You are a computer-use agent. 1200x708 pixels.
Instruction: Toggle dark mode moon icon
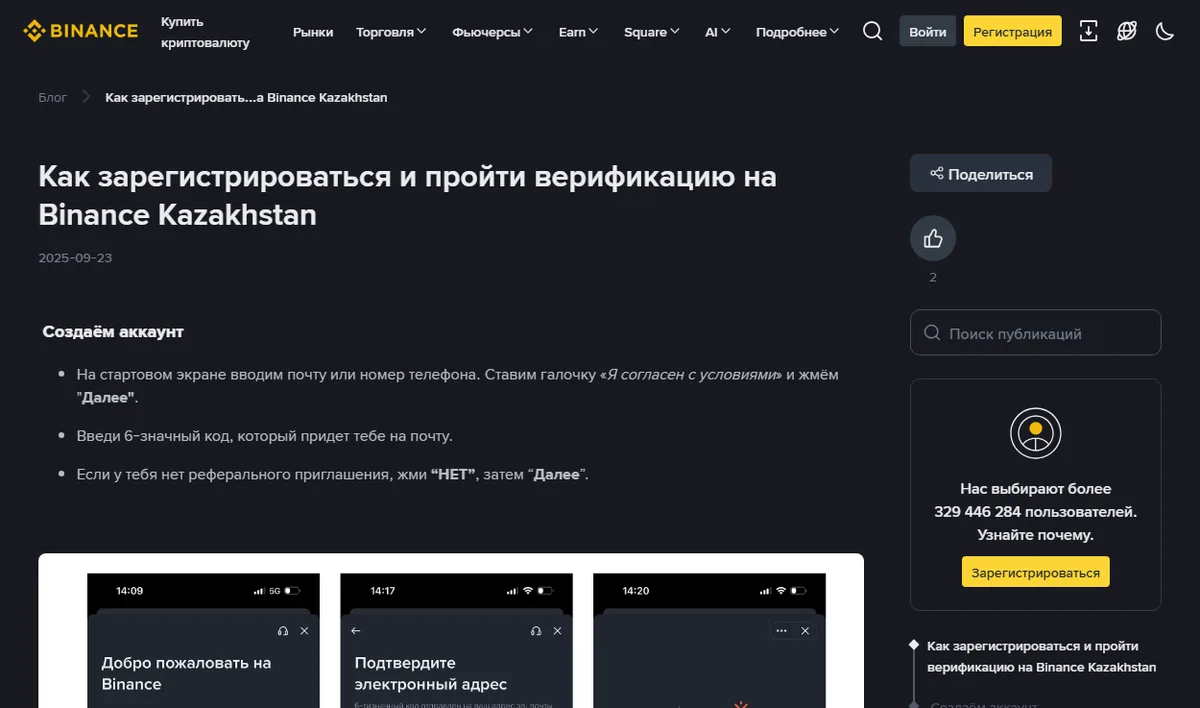[x=1165, y=31]
